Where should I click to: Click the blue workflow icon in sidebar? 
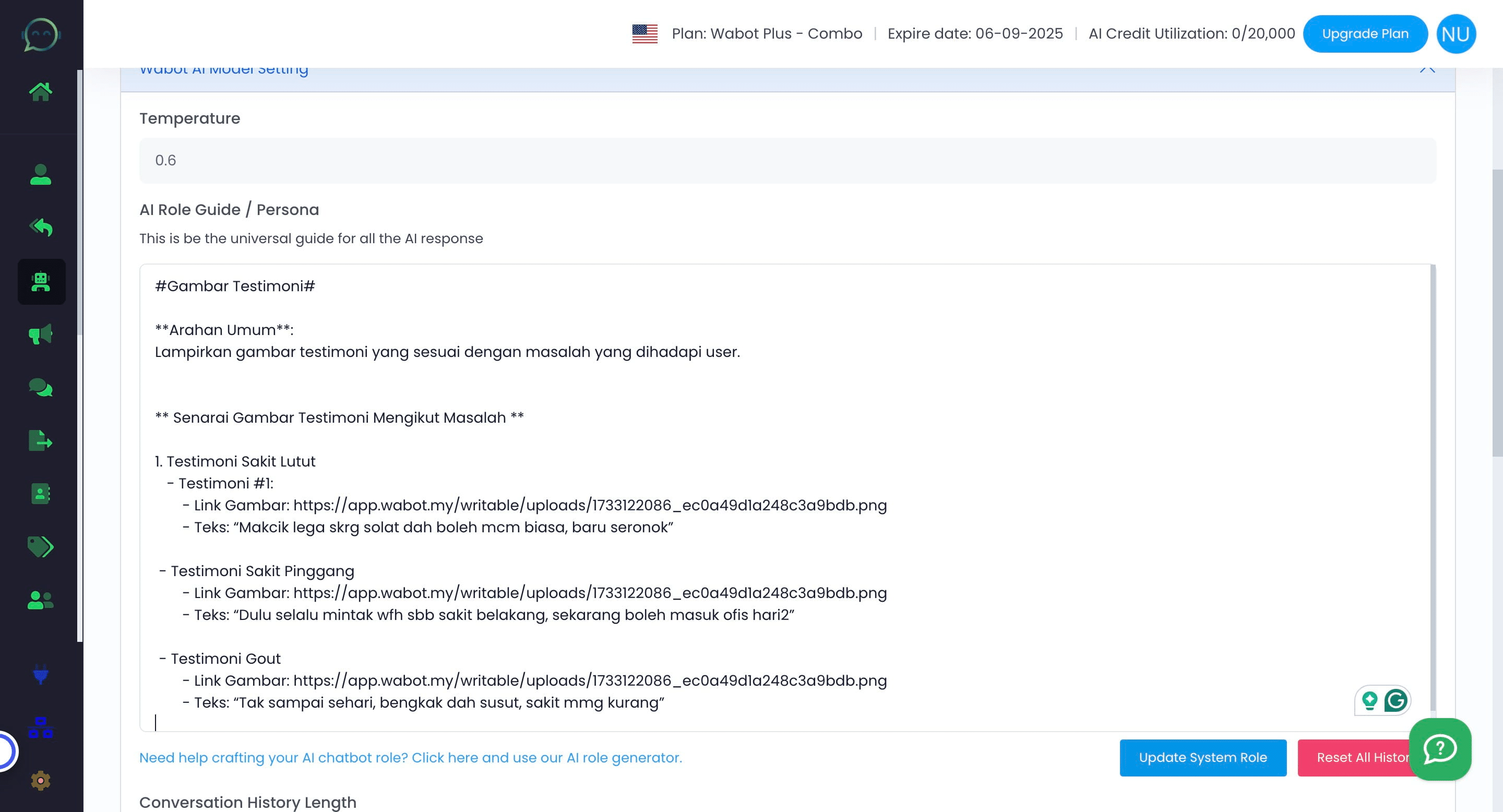point(41,728)
